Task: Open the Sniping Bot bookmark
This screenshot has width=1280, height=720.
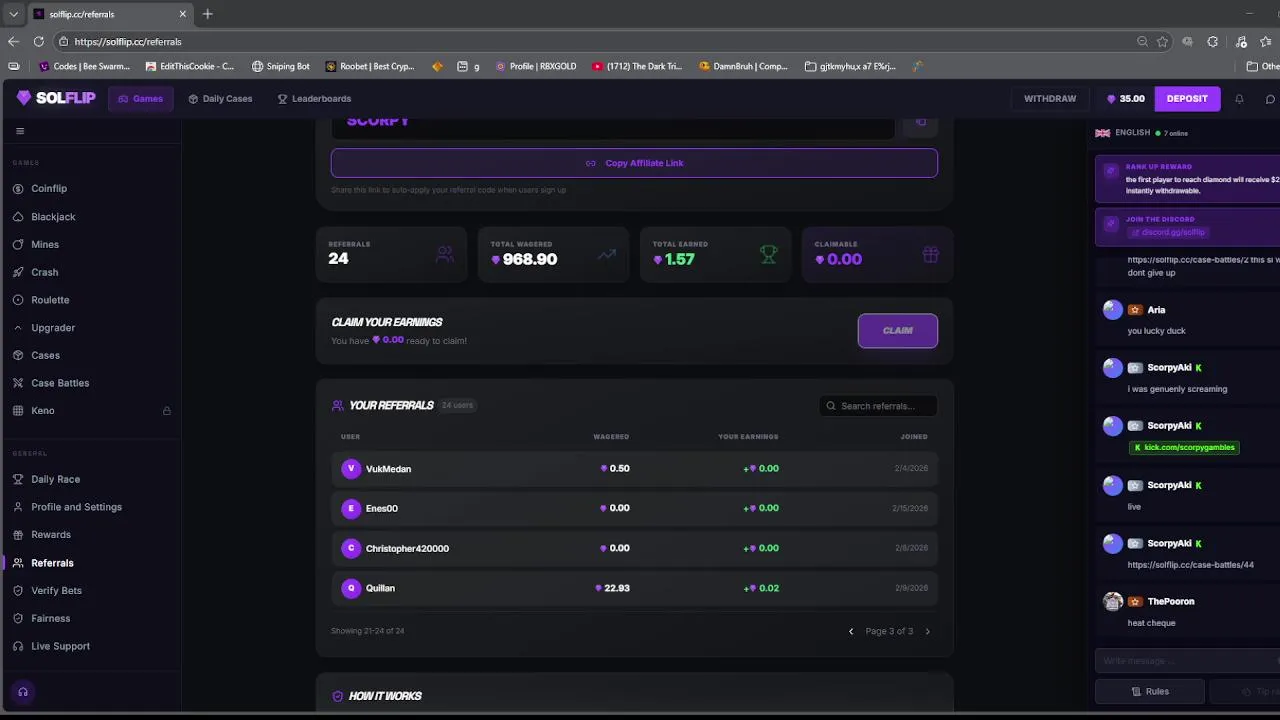Action: point(281,67)
